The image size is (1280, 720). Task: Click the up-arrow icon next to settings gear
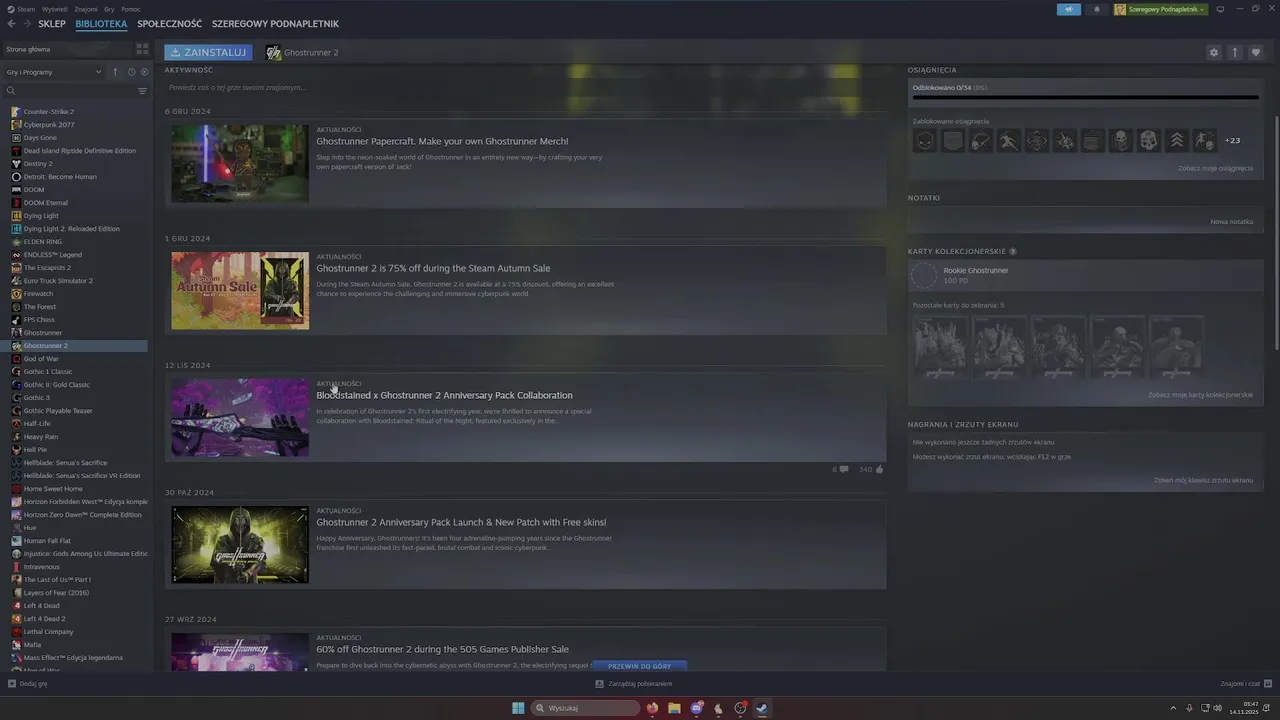point(1235,52)
